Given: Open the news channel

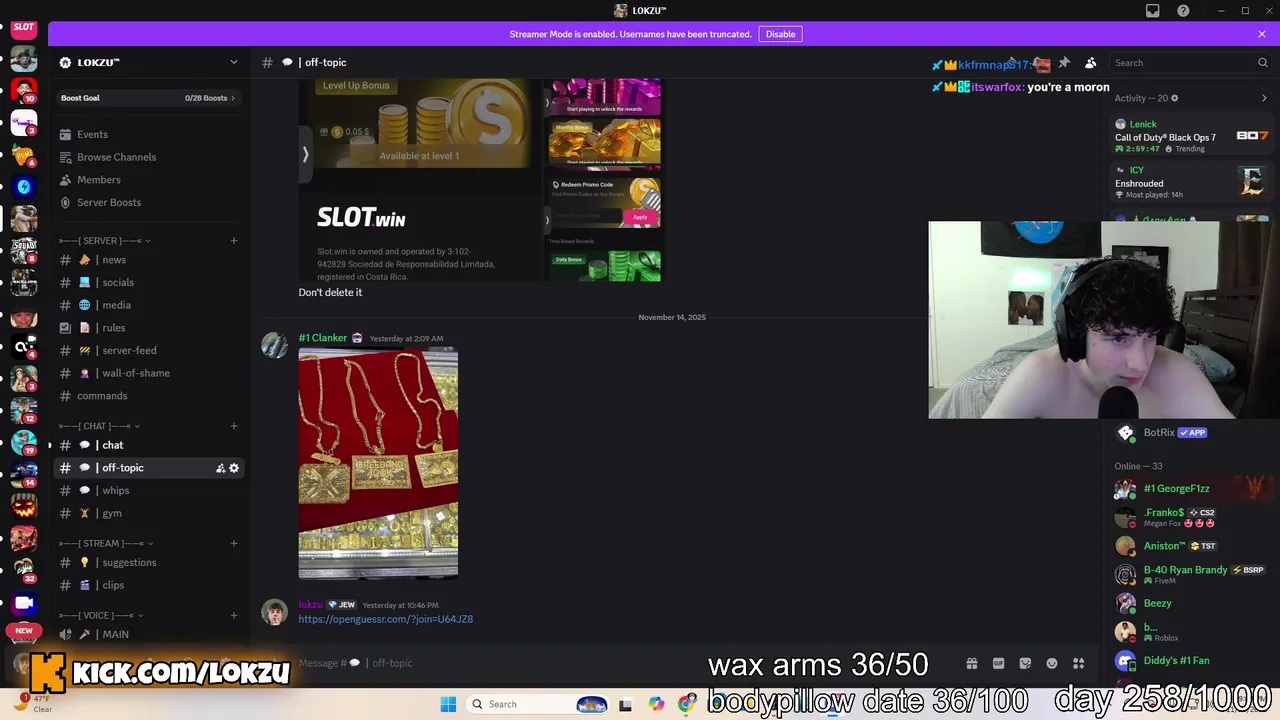Looking at the screenshot, I should pyautogui.click(x=148, y=260).
